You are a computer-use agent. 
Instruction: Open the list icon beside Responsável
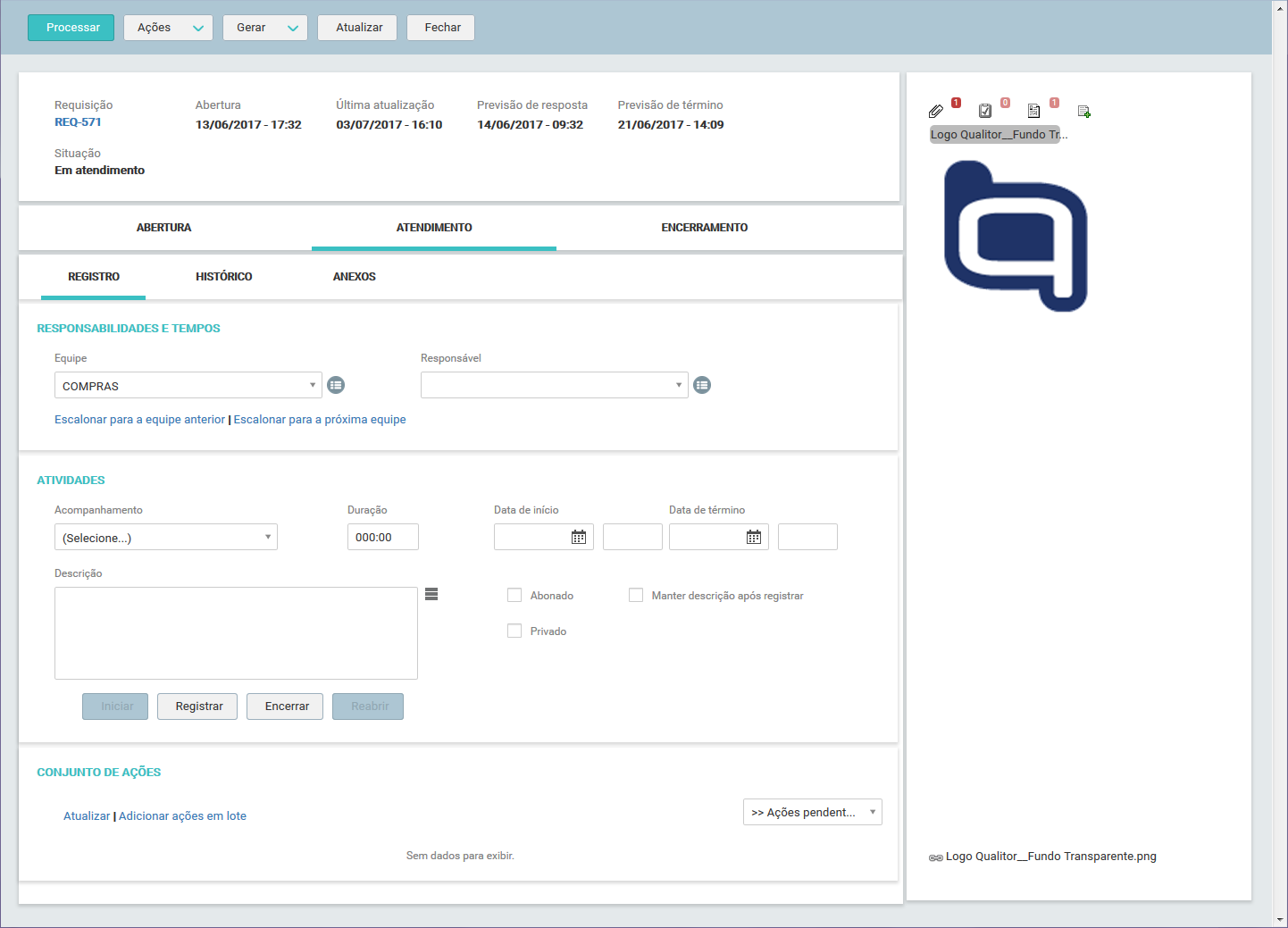tap(702, 385)
